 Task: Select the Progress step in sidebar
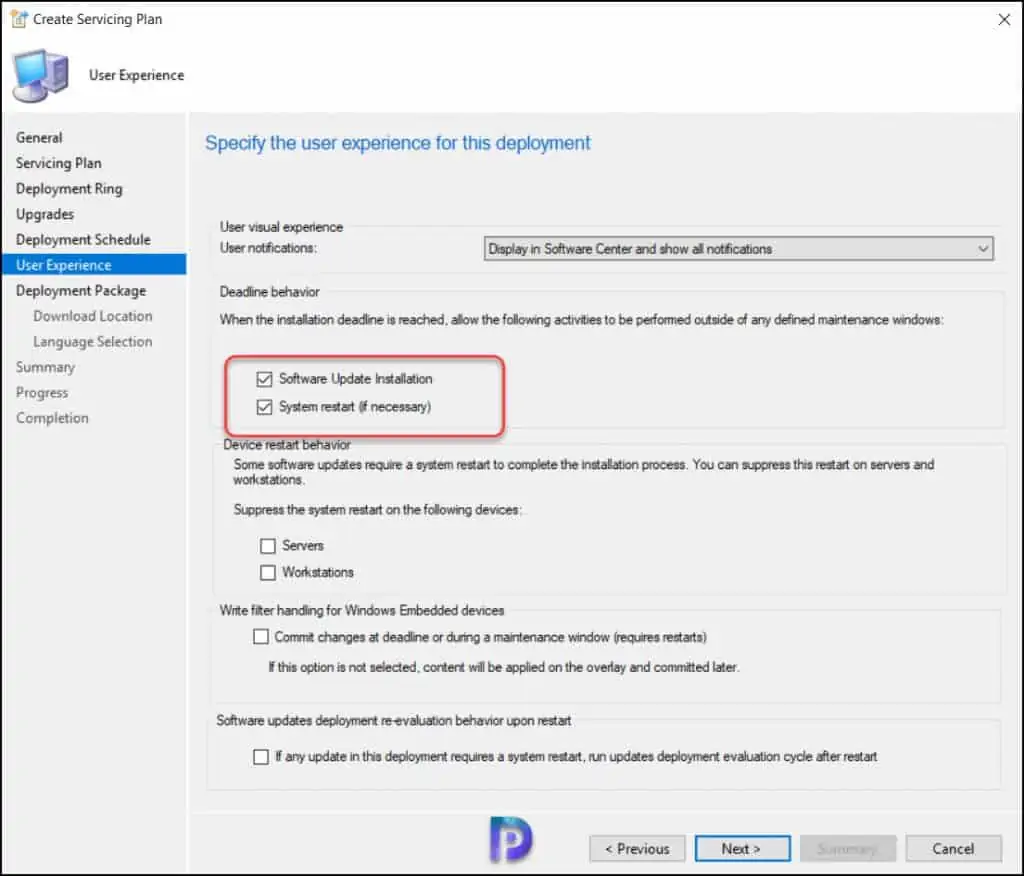point(42,393)
